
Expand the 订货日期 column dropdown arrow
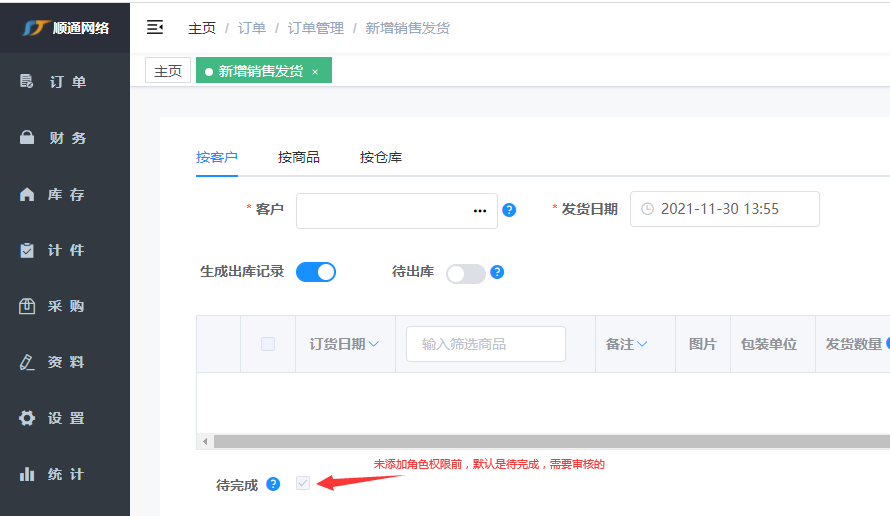tap(374, 344)
